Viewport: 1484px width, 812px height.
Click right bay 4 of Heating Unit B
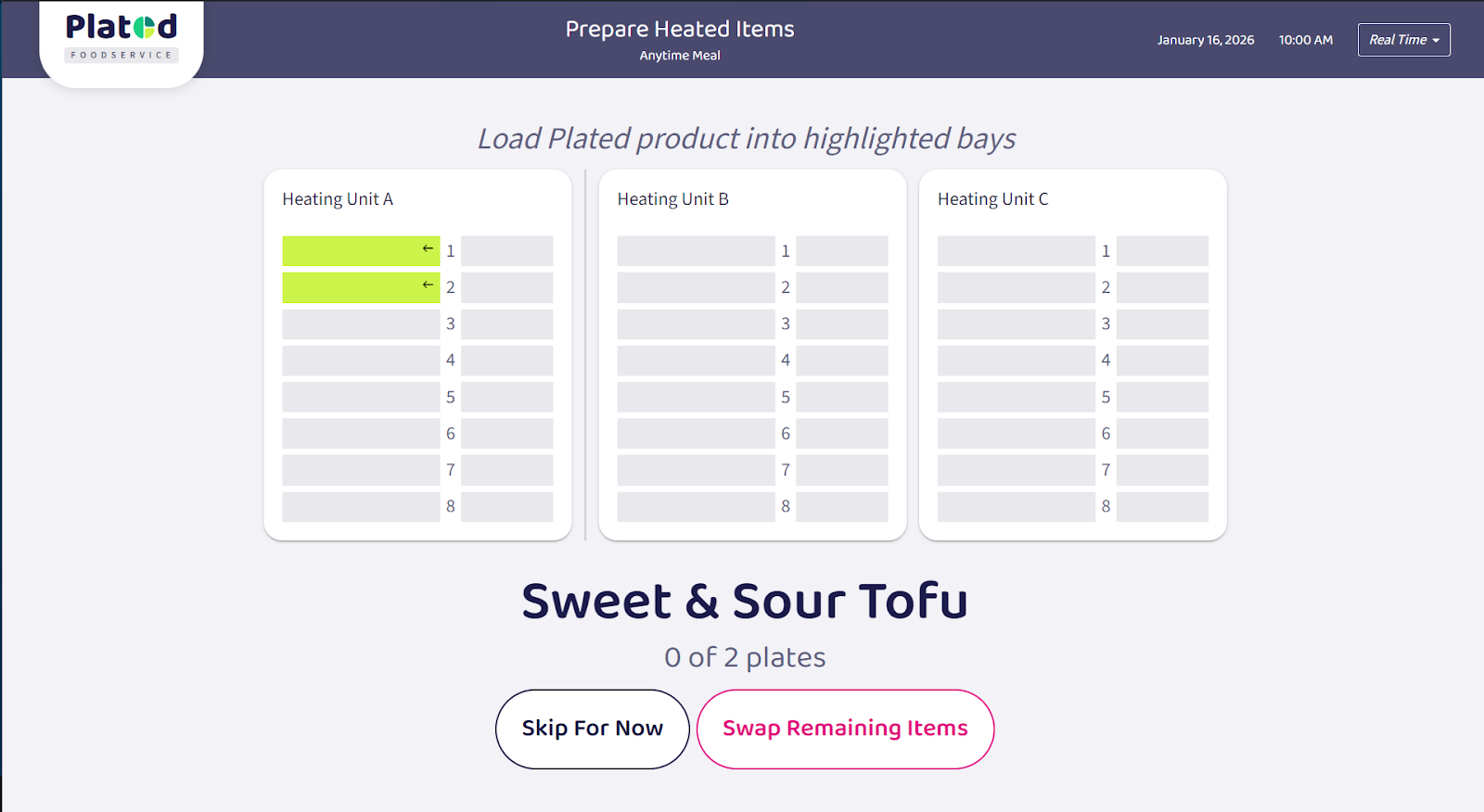841,361
